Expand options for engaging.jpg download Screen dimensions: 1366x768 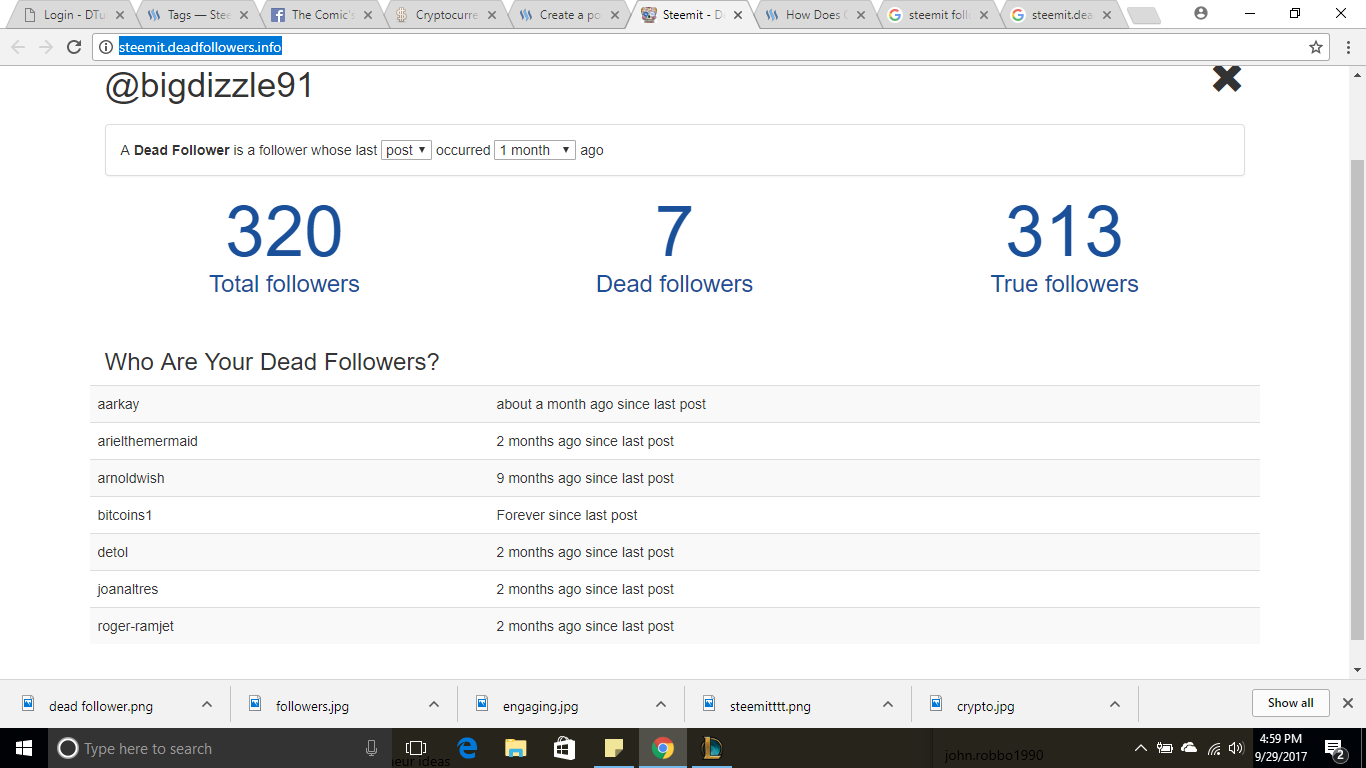click(x=661, y=704)
